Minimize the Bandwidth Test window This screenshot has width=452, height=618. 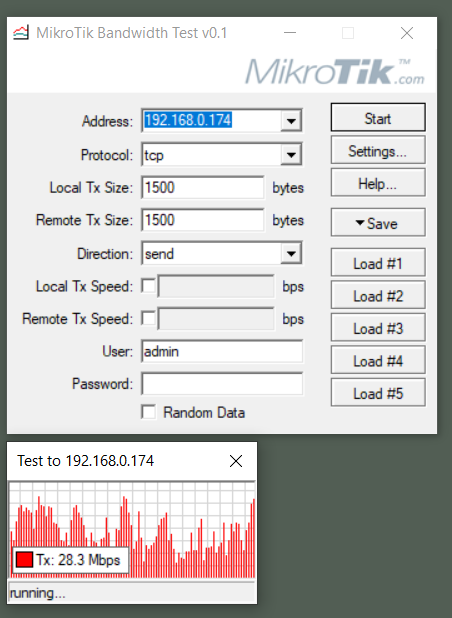[x=290, y=33]
